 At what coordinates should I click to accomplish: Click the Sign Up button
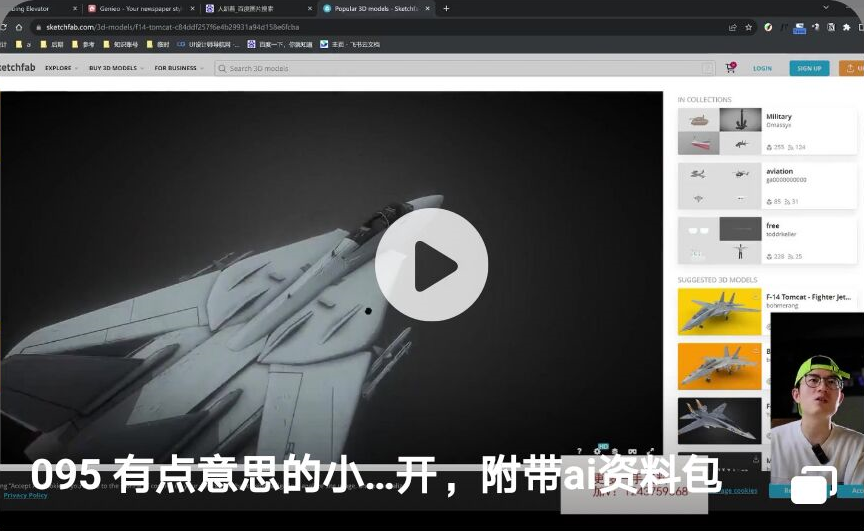tap(808, 68)
